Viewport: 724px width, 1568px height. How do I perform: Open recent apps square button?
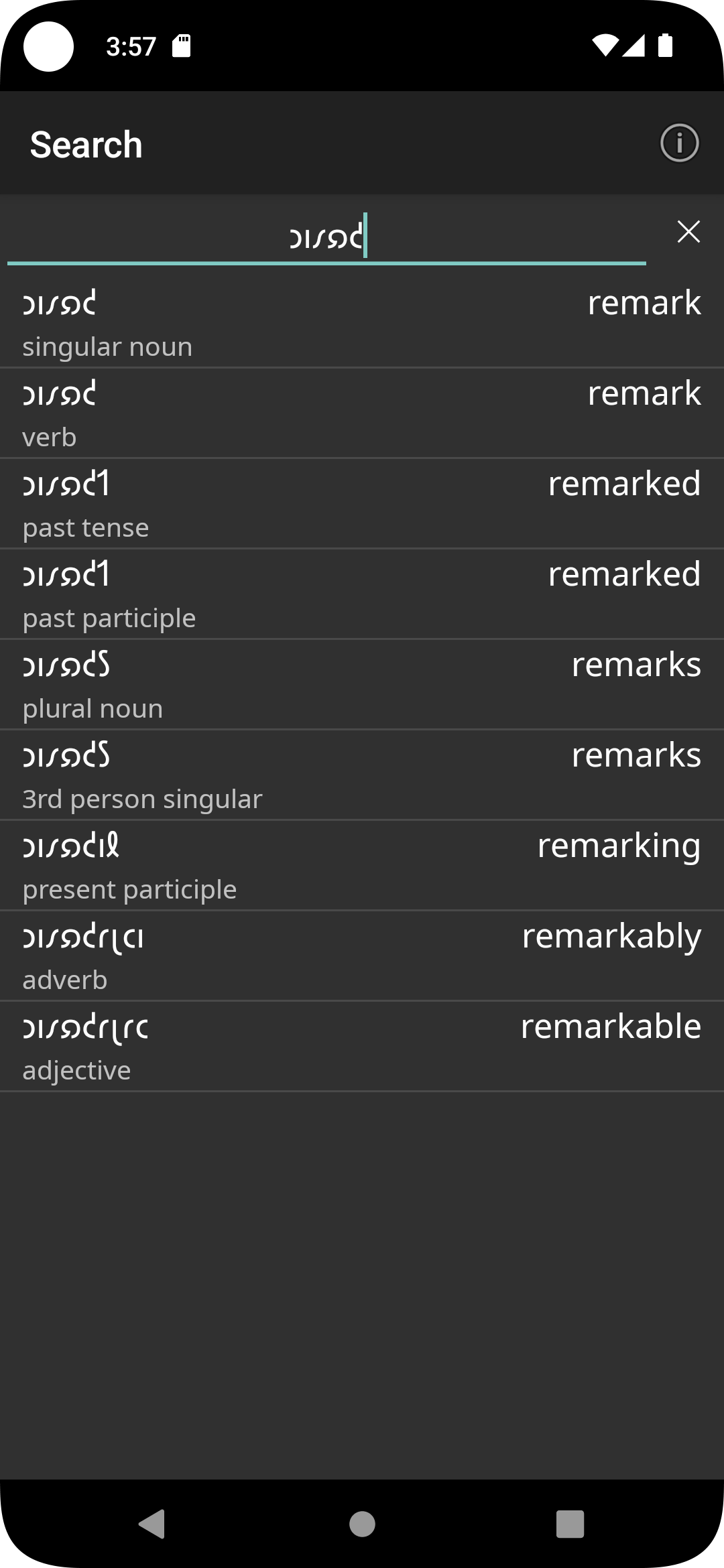coord(570,1524)
